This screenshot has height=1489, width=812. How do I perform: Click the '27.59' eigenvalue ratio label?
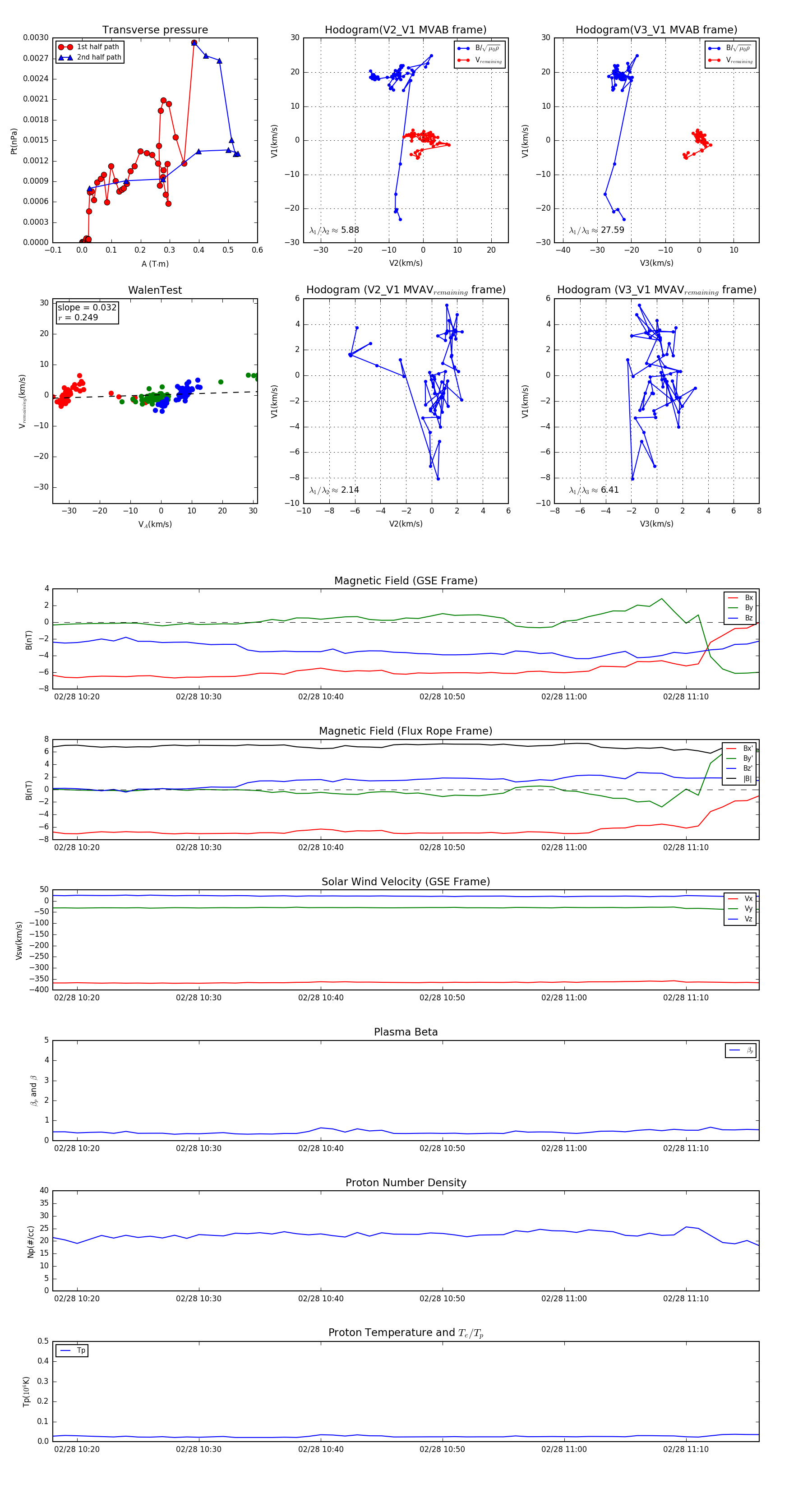(x=613, y=230)
